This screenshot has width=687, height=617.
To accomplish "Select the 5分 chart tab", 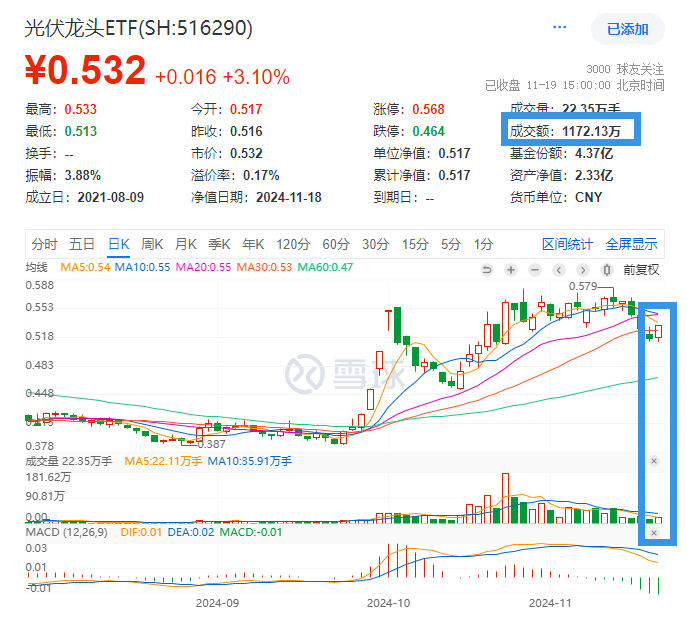I will tap(451, 244).
